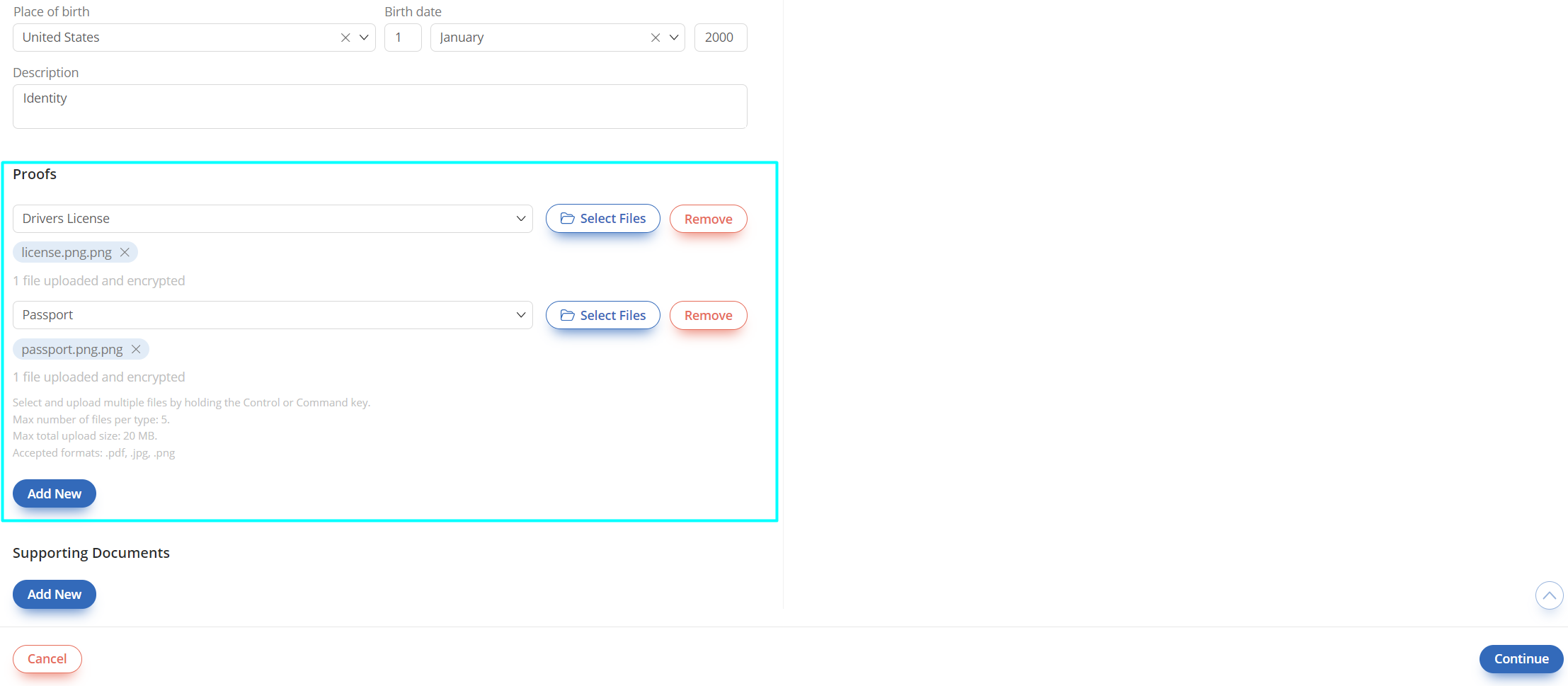The image size is (1568, 686).
Task: Click the 'Accepted formats: .pdf, .jpg, .png' note
Action: tap(93, 453)
